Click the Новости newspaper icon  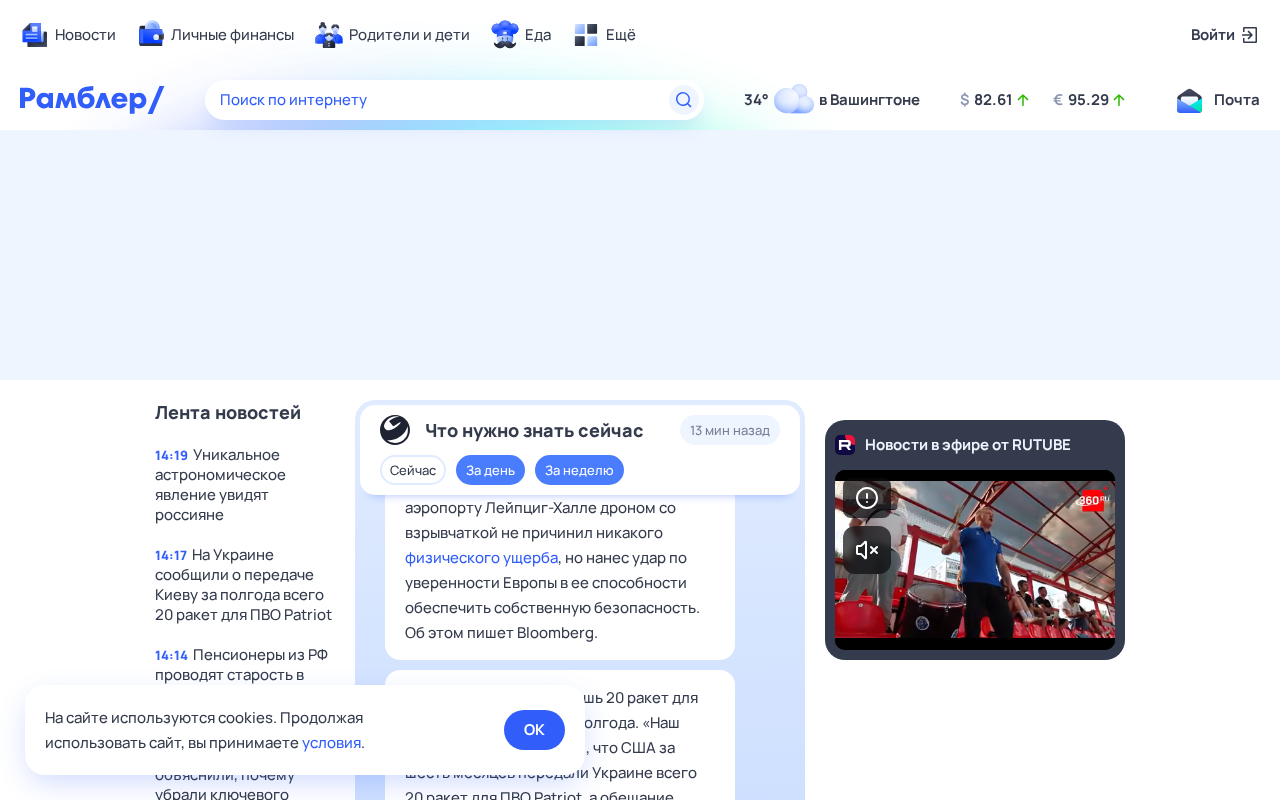point(35,34)
